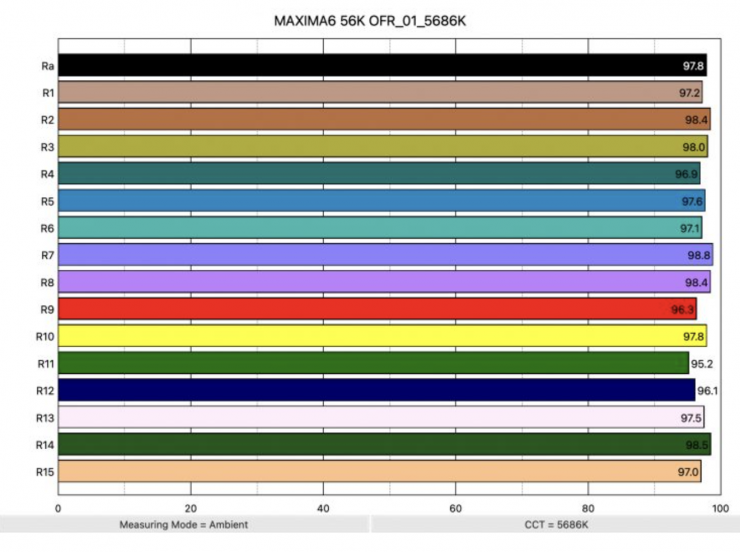Click the 96.1 value beside R12 bar
Screen dimensions: 740x552
pos(708,391)
